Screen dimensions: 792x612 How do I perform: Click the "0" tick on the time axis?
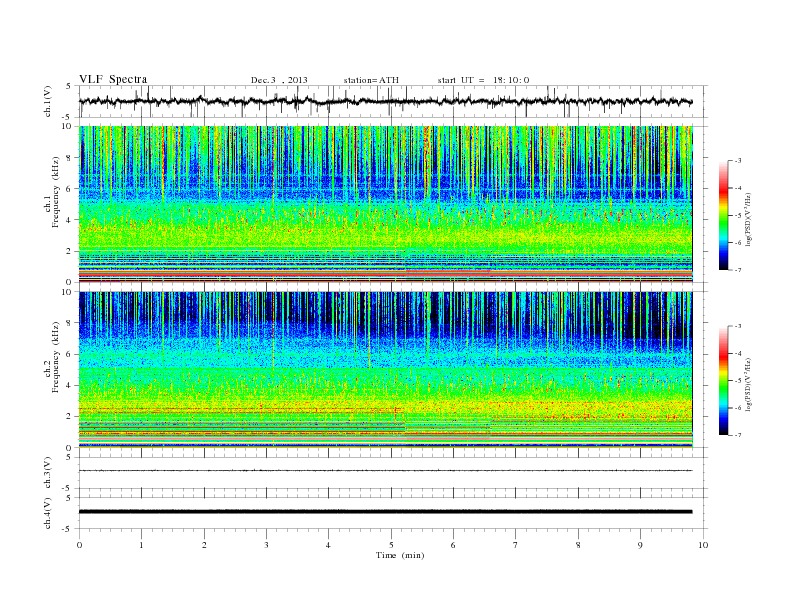click(79, 545)
